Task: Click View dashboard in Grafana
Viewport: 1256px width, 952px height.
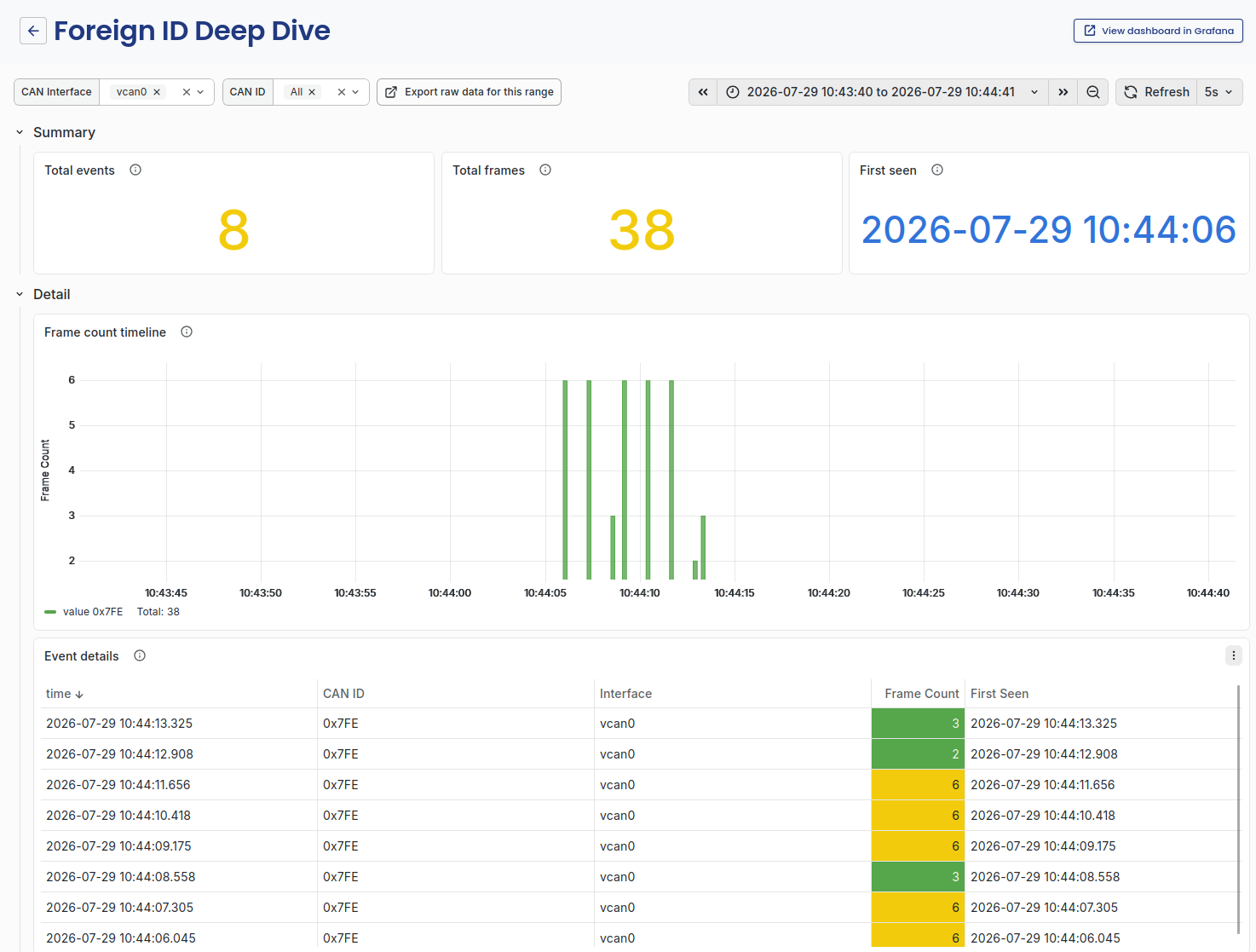Action: click(x=1158, y=31)
